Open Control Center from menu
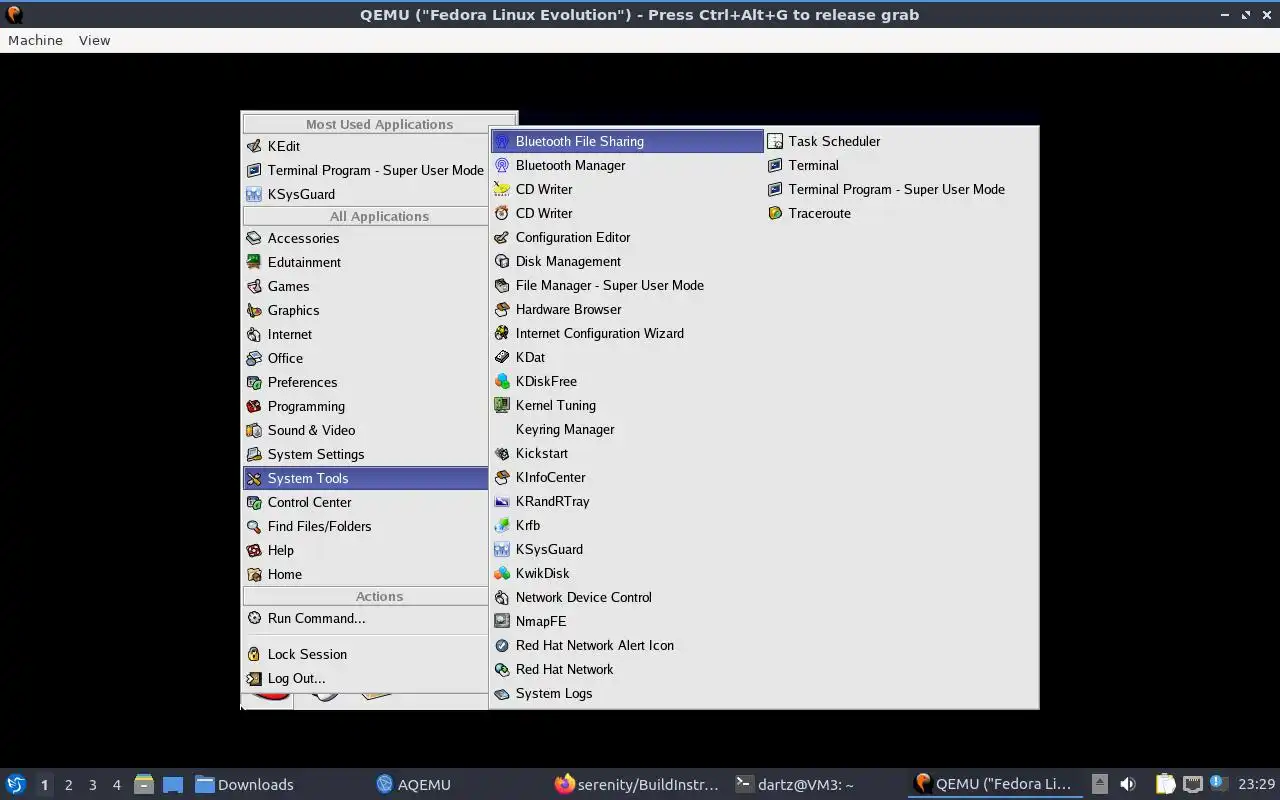The image size is (1280, 800). [365, 502]
